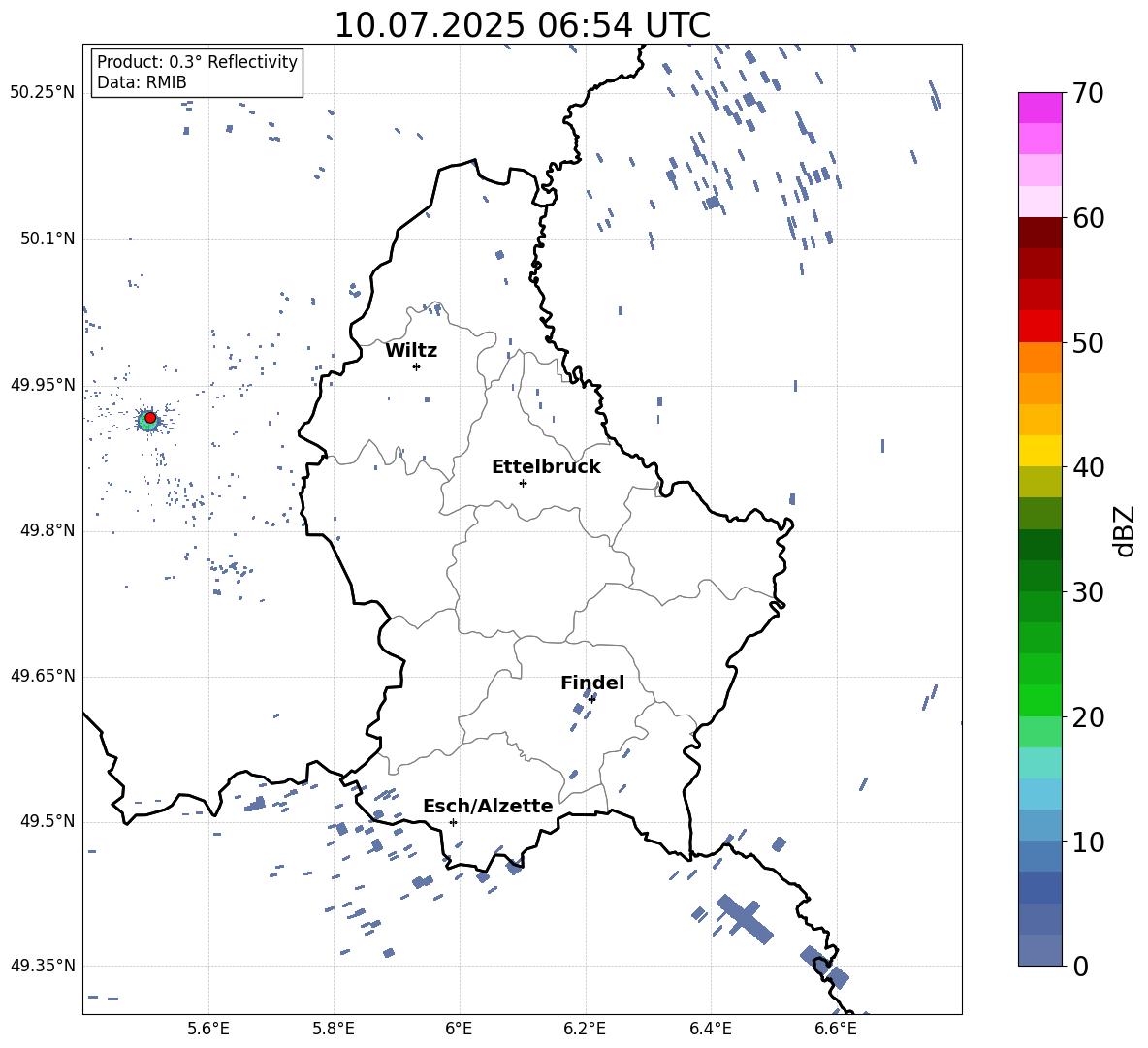Image resolution: width=1148 pixels, height=1048 pixels.
Task: Click the 49.35°N latitude label
Action: tap(42, 966)
